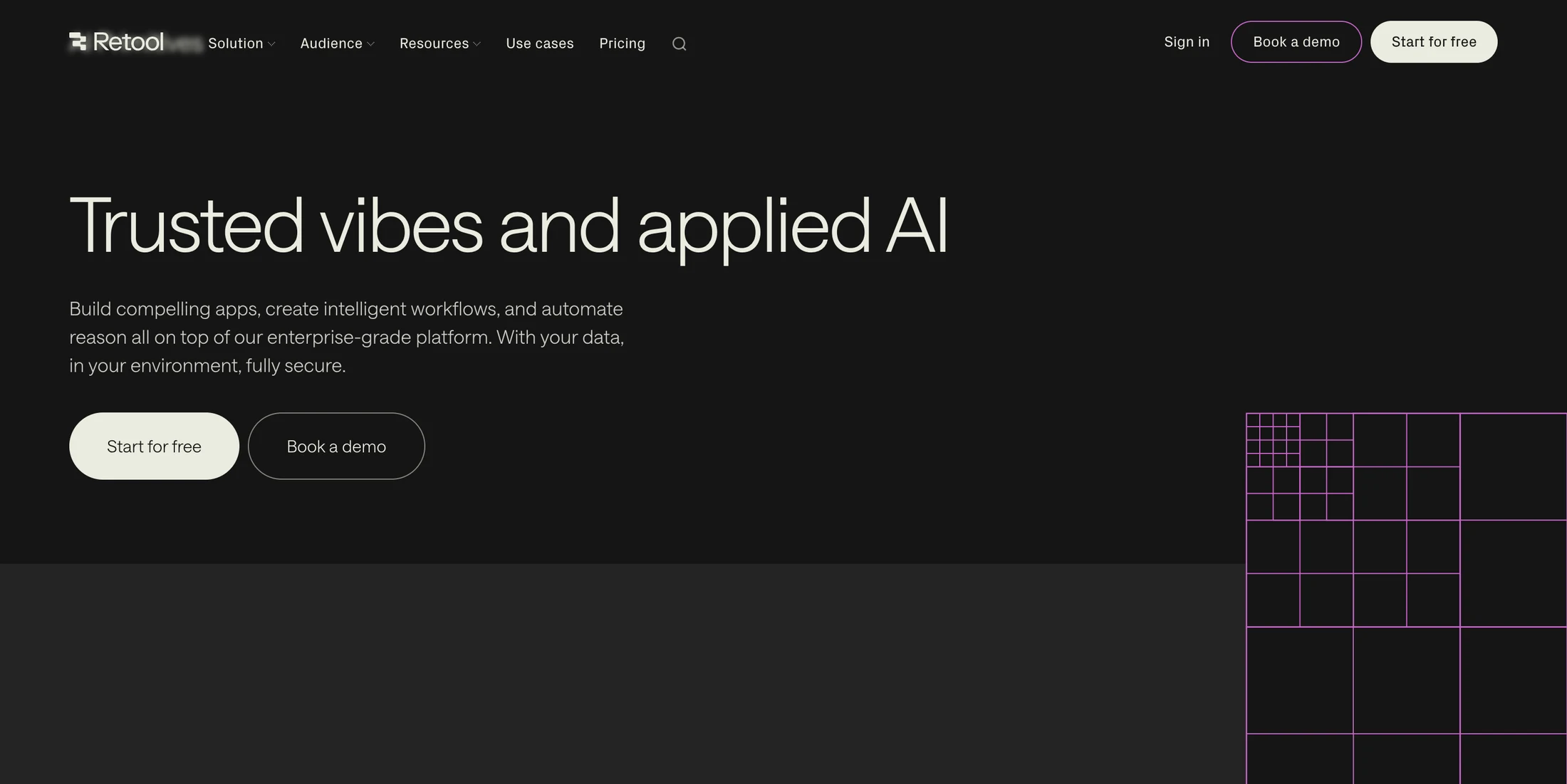Click Start for free in header
Viewport: 1567px width, 784px height.
(x=1433, y=42)
